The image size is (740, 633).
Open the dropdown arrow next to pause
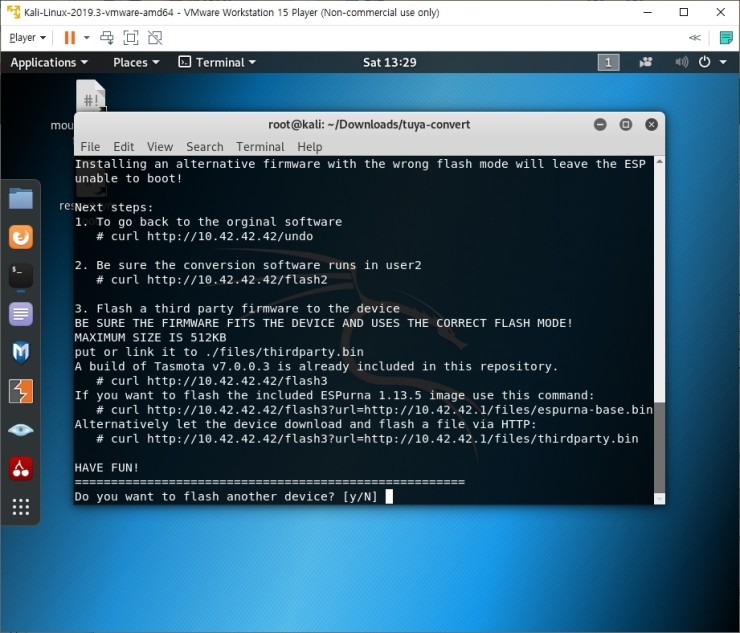[x=87, y=37]
